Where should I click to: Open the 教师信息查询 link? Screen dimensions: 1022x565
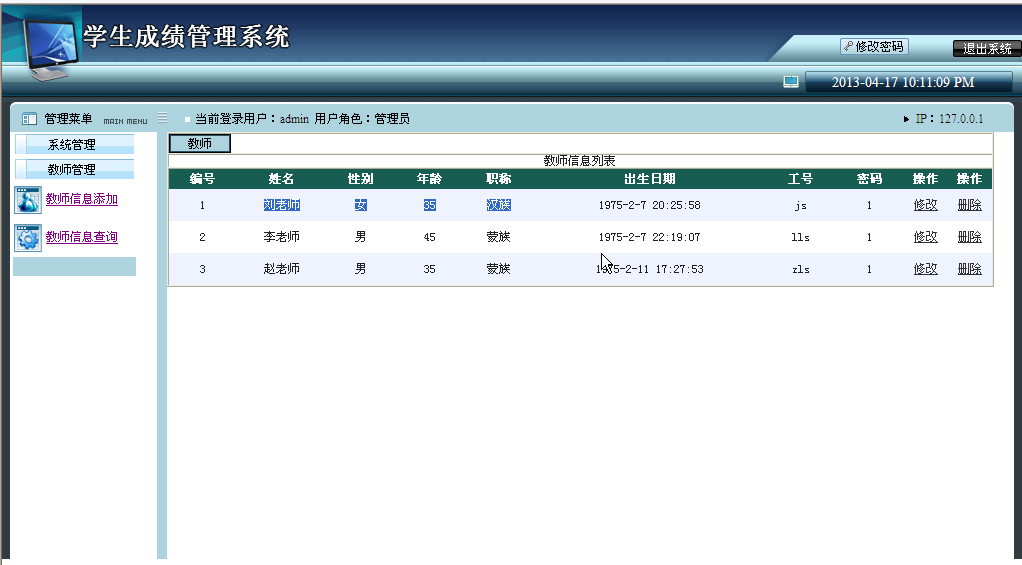tap(81, 237)
